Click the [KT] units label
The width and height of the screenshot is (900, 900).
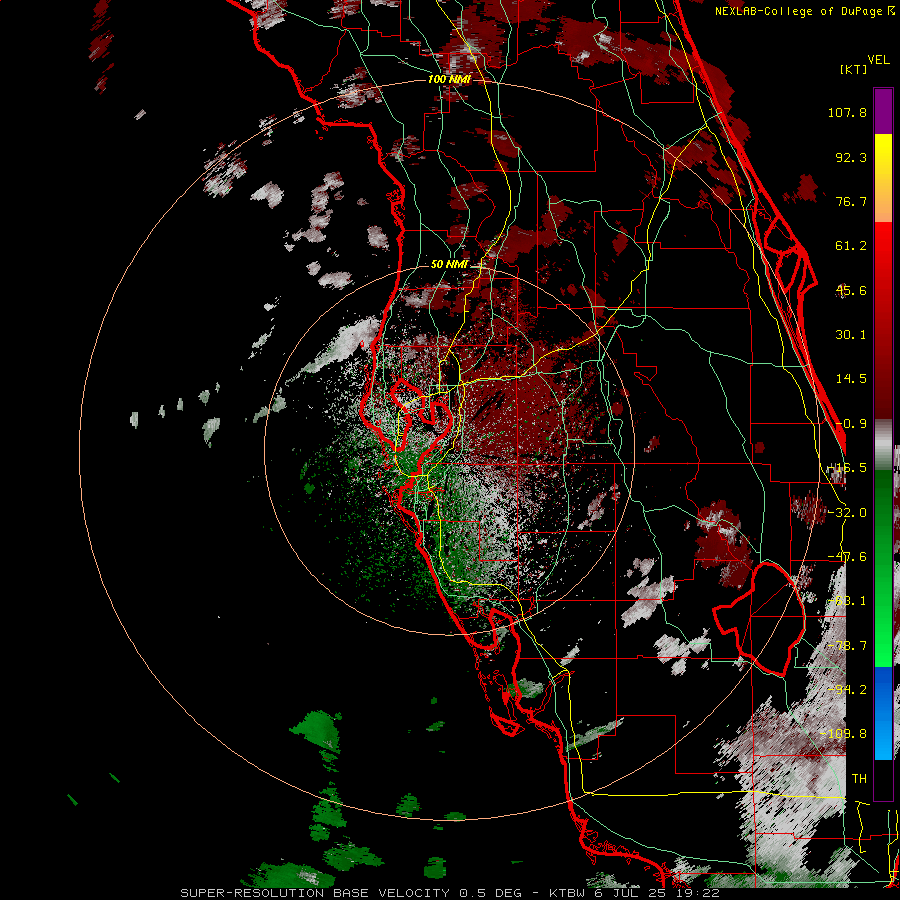853,69
